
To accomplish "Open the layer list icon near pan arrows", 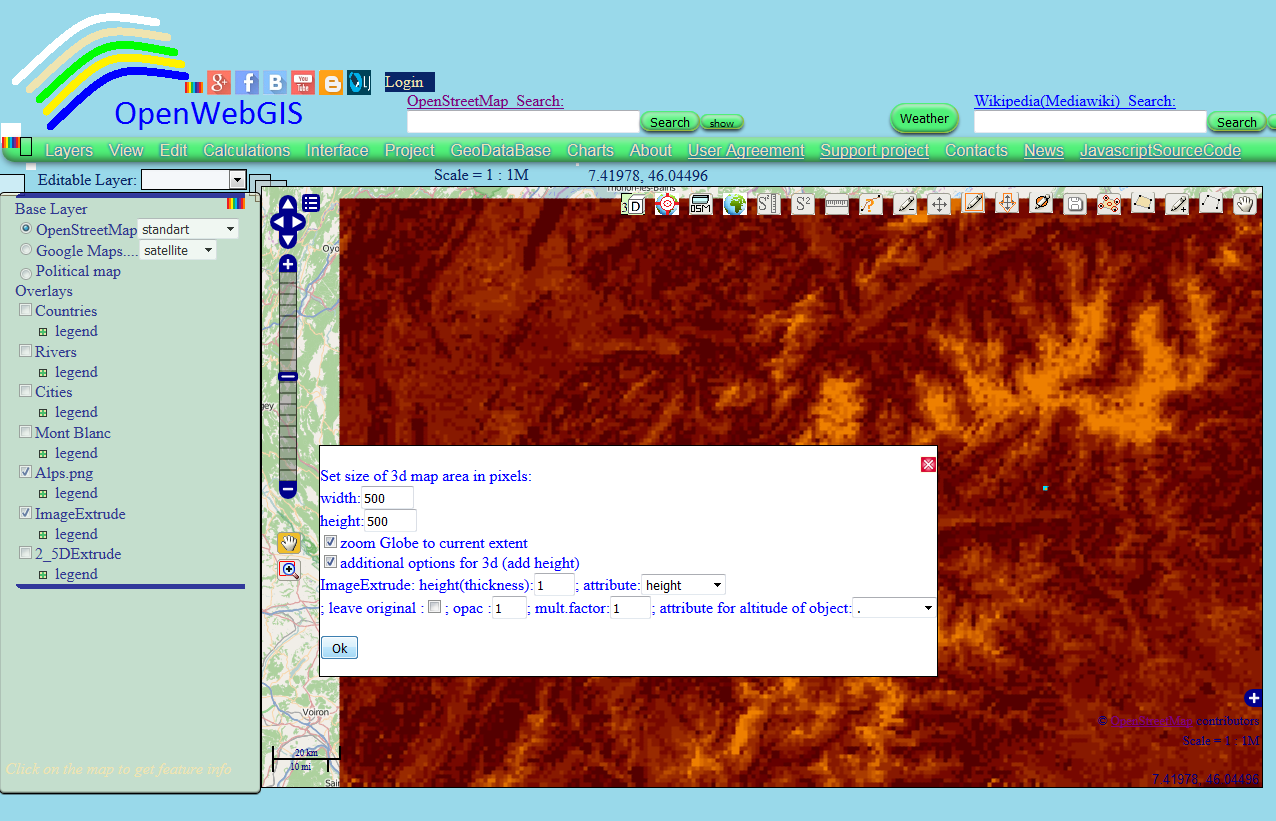I will (311, 203).
